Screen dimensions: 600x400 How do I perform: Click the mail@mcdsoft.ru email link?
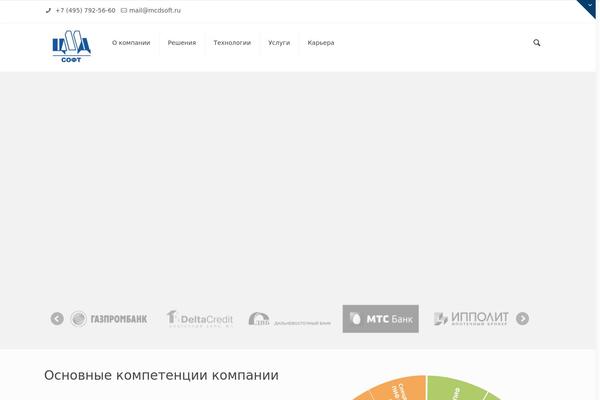pos(155,11)
